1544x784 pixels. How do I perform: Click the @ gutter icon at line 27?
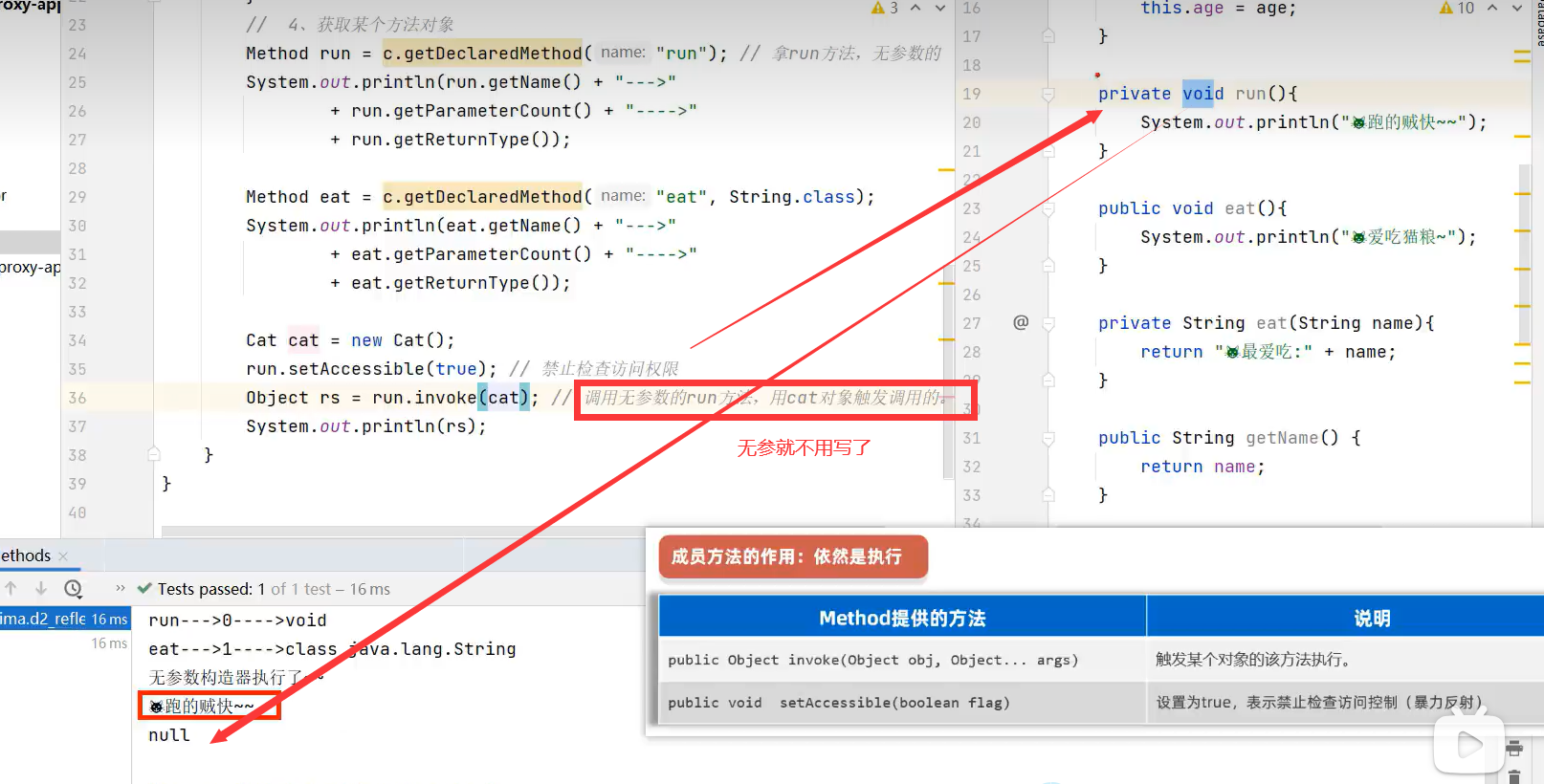point(1021,322)
